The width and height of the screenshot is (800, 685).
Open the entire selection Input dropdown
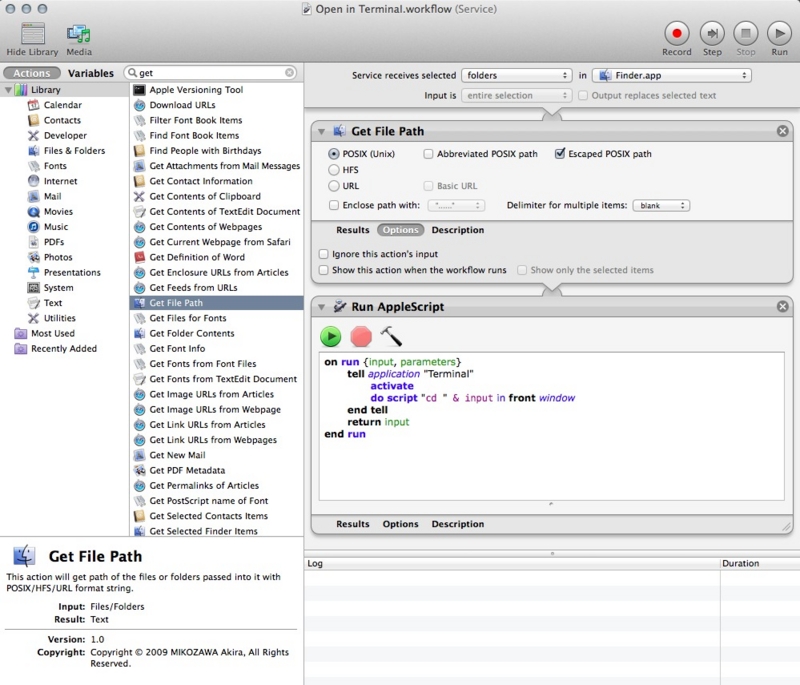[x=516, y=95]
